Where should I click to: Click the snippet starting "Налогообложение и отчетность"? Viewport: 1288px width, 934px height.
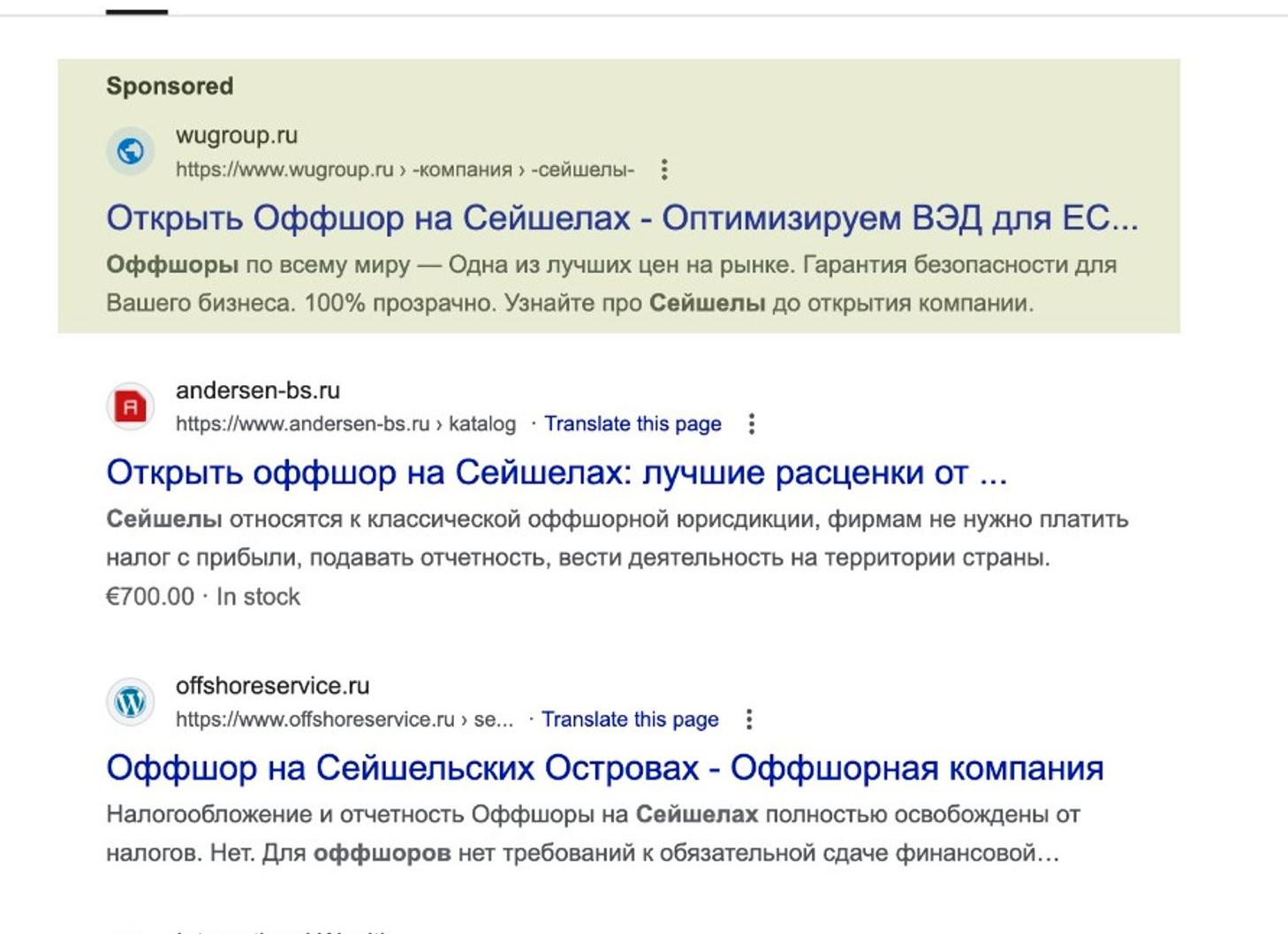coord(593,833)
